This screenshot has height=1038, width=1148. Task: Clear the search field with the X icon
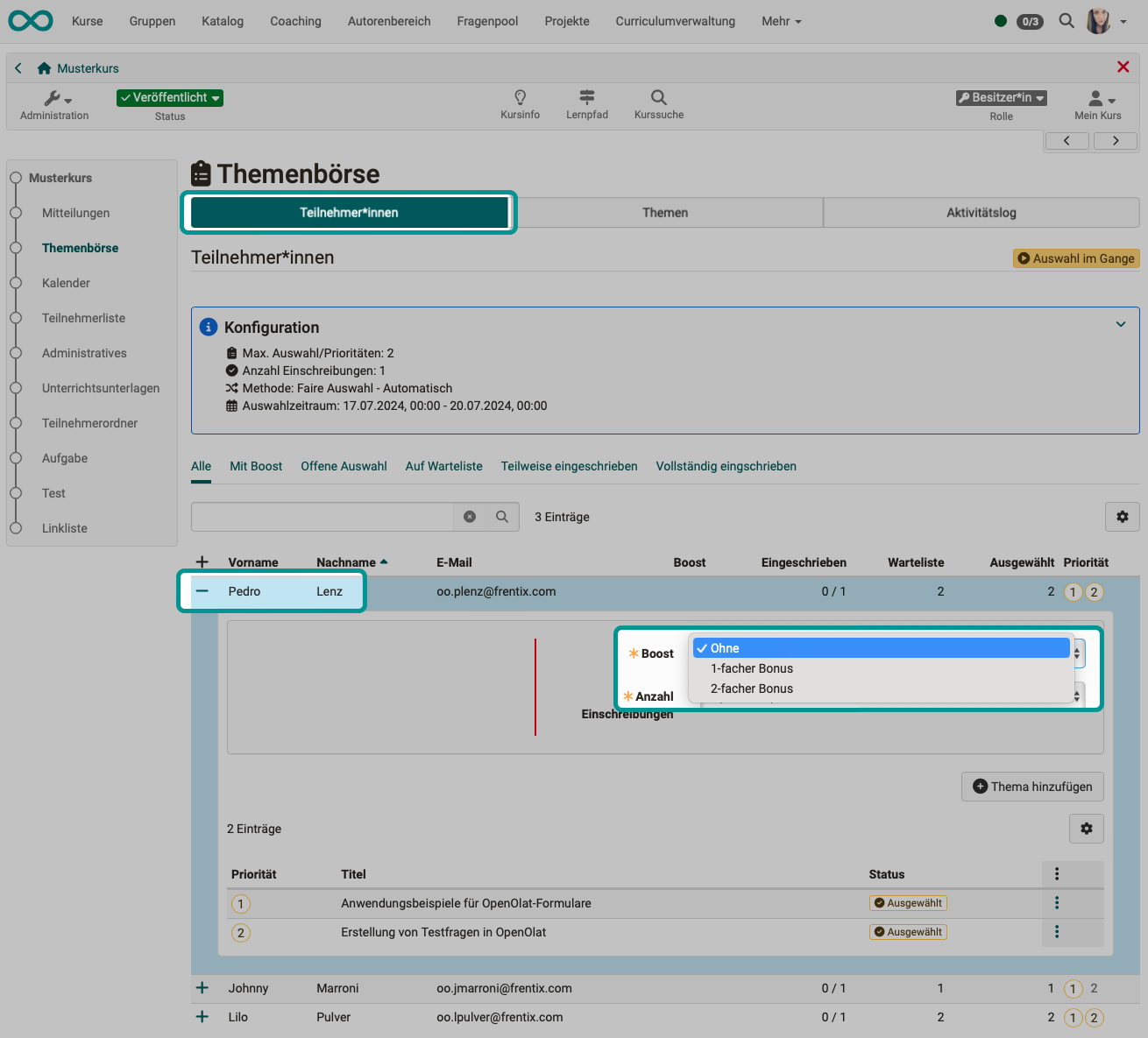coord(469,517)
